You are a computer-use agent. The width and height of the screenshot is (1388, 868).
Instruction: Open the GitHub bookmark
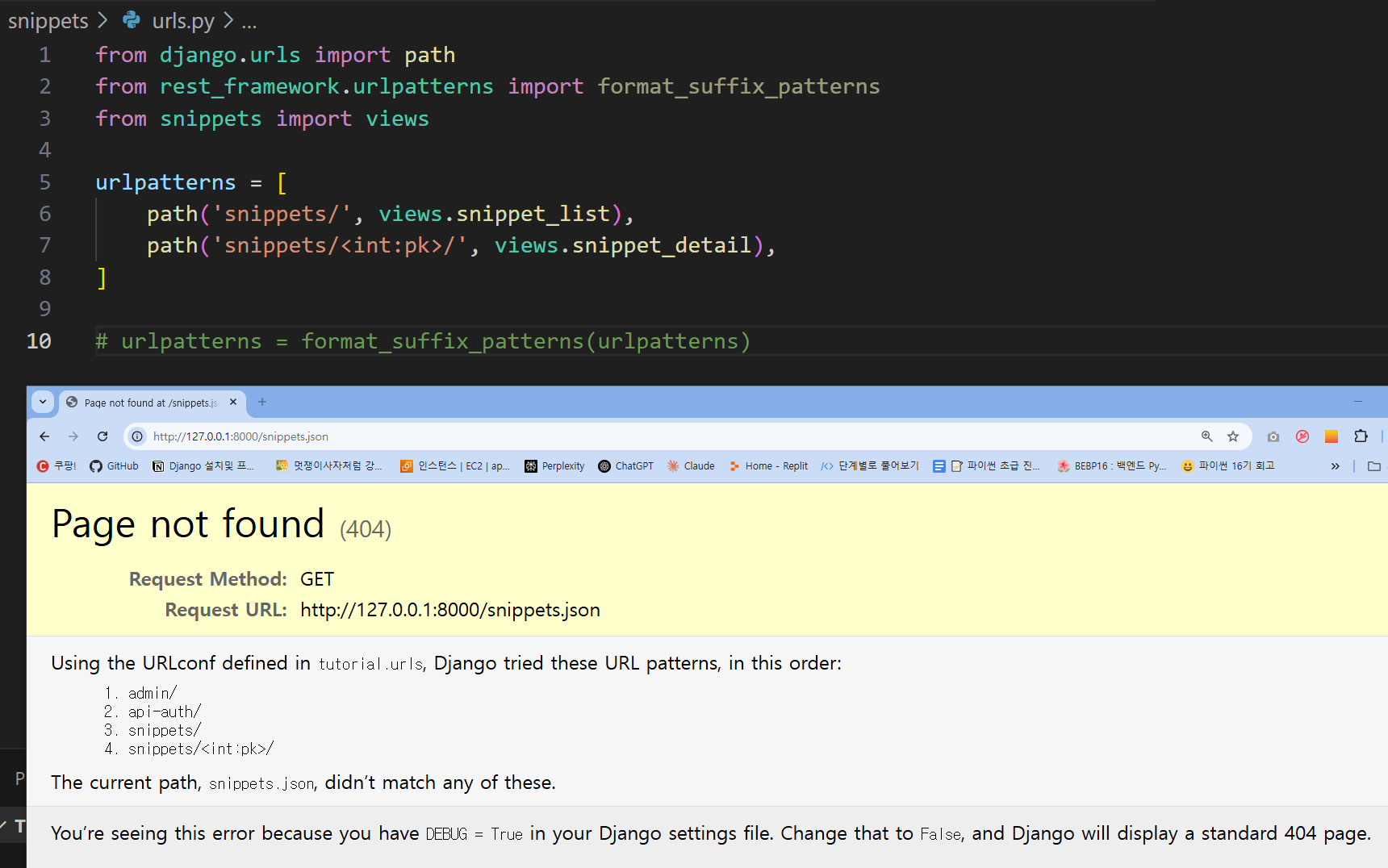114,466
